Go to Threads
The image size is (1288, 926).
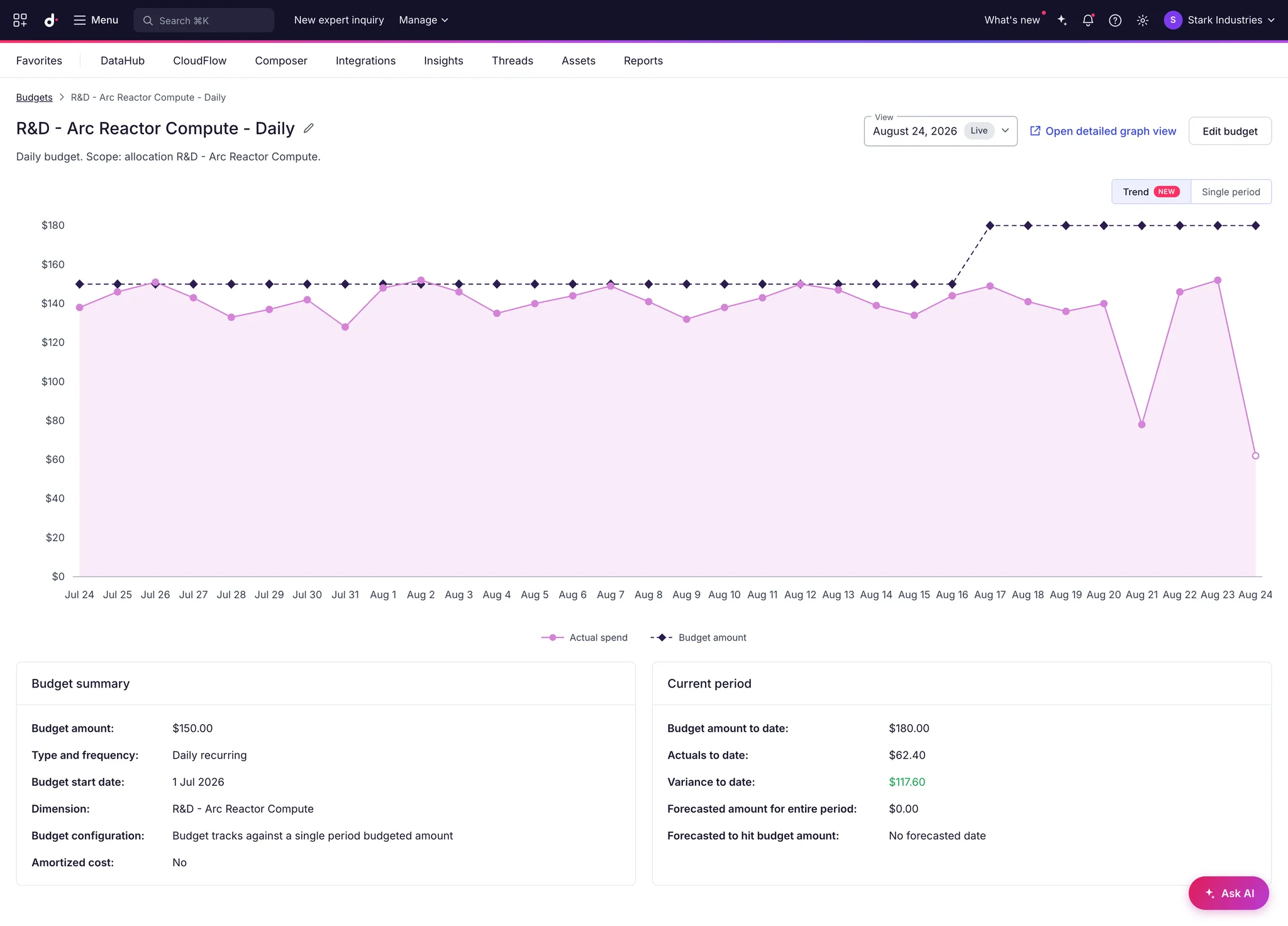coord(513,60)
